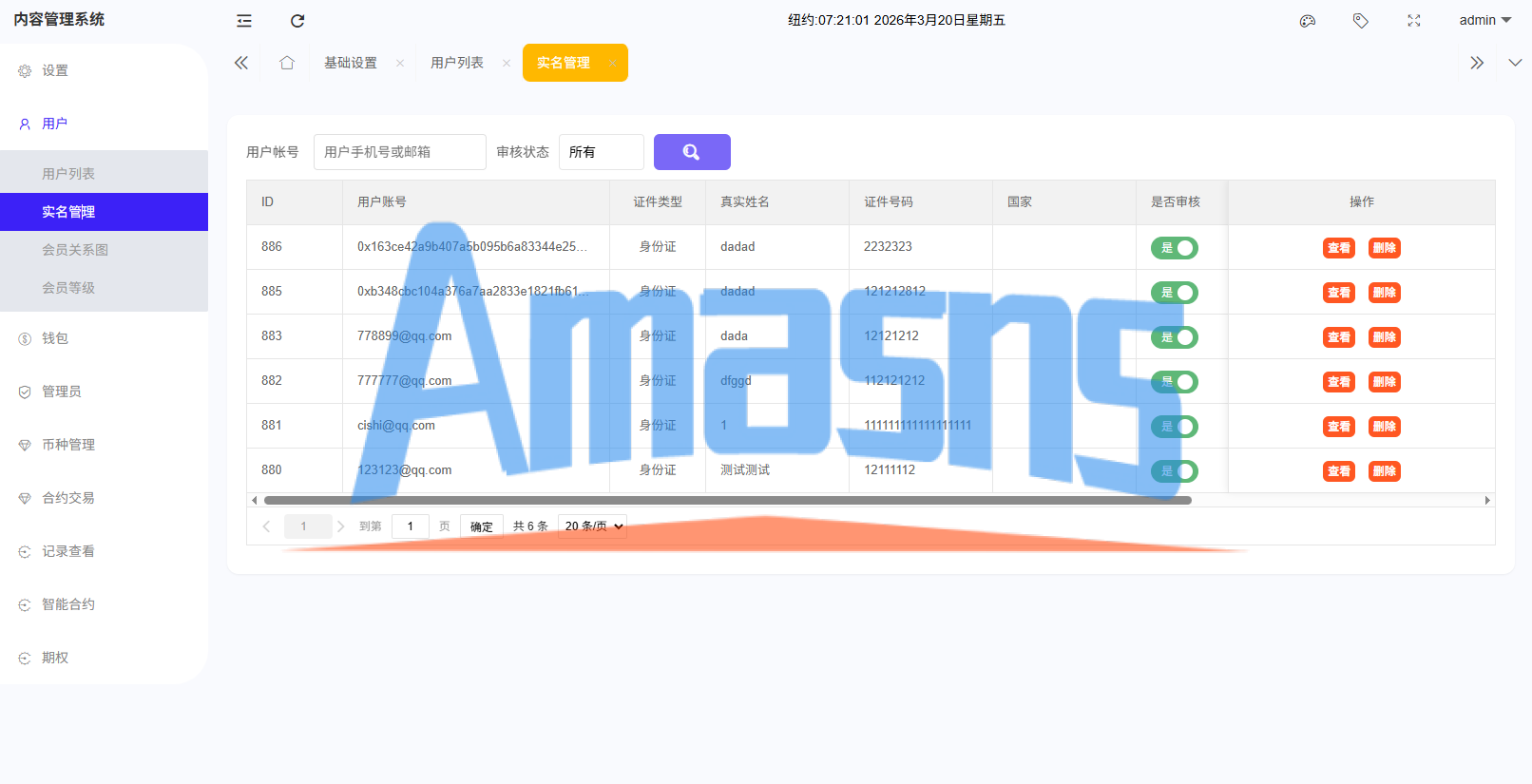Open the theme palette icon
This screenshot has width=1532, height=784.
(1308, 20)
